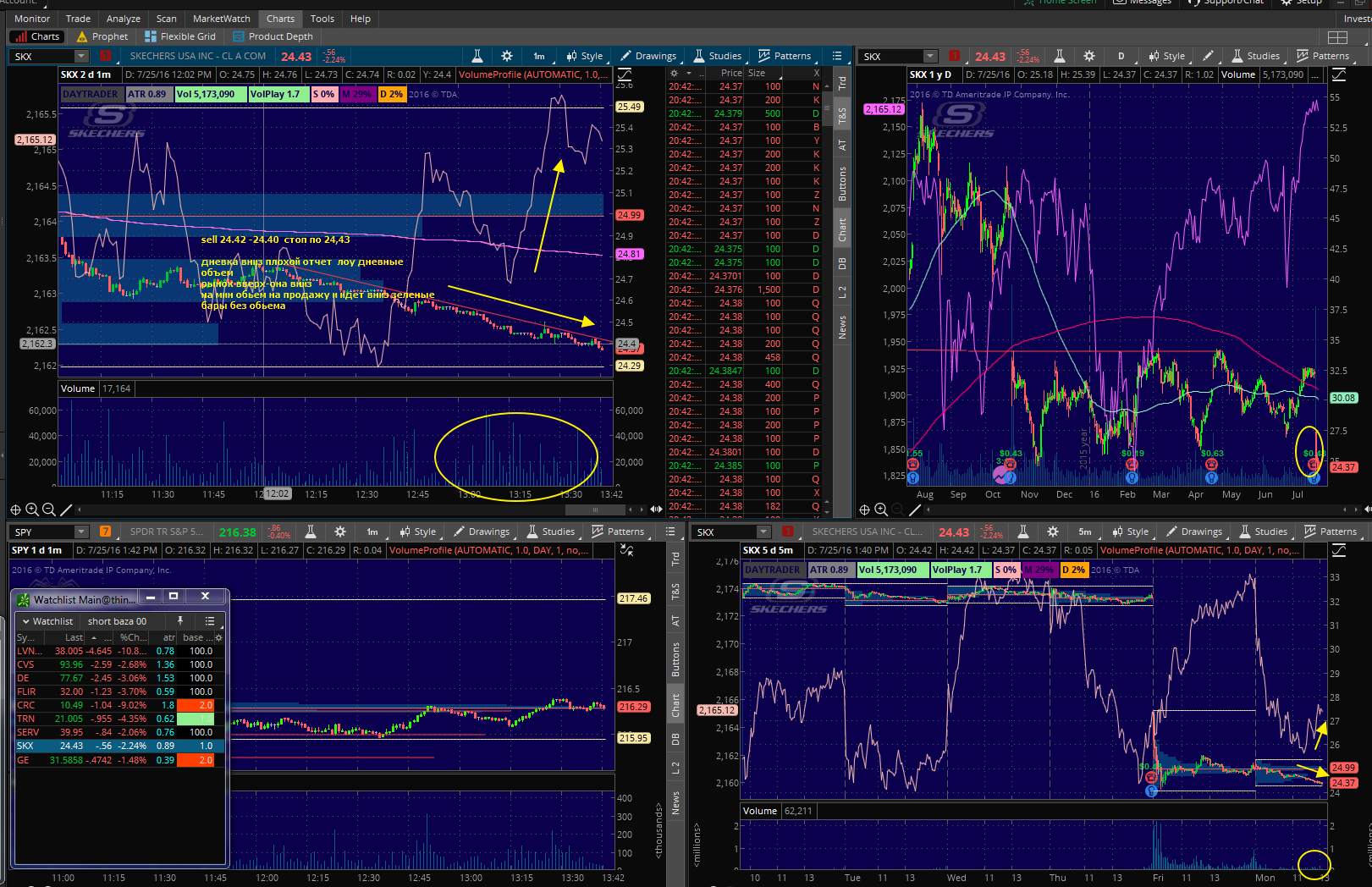Toggle the News side panel tab on the top-left chart

pyautogui.click(x=842, y=328)
